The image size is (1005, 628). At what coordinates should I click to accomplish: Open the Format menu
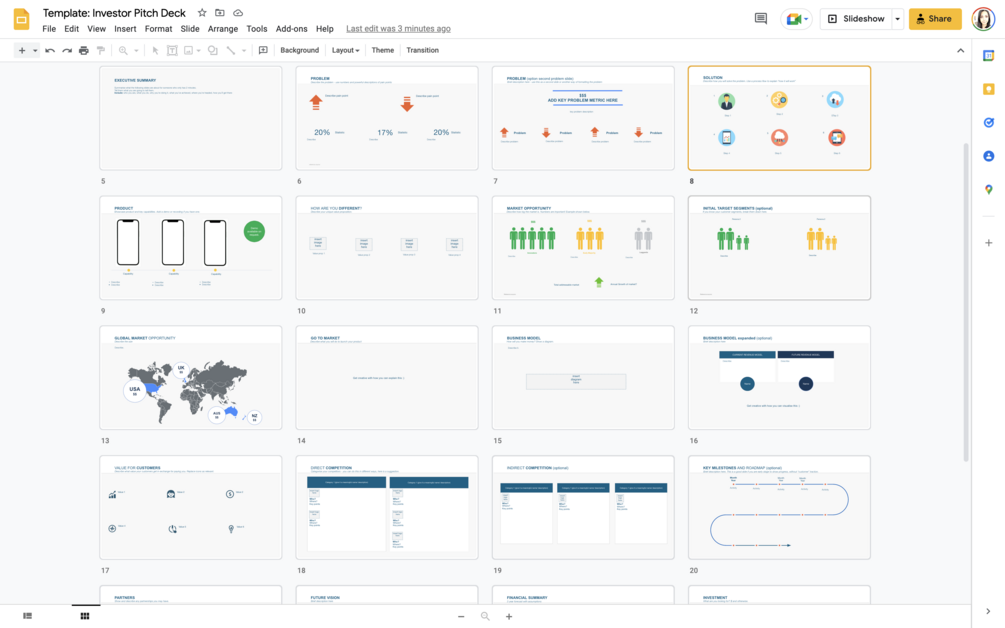click(158, 29)
